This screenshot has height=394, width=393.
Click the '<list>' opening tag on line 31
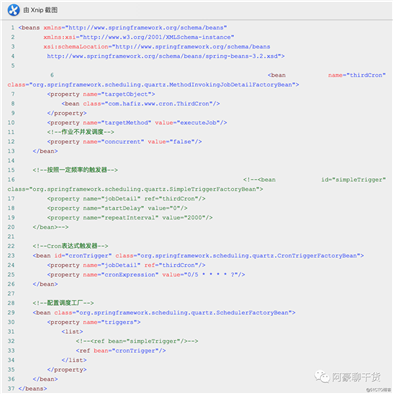72,332
